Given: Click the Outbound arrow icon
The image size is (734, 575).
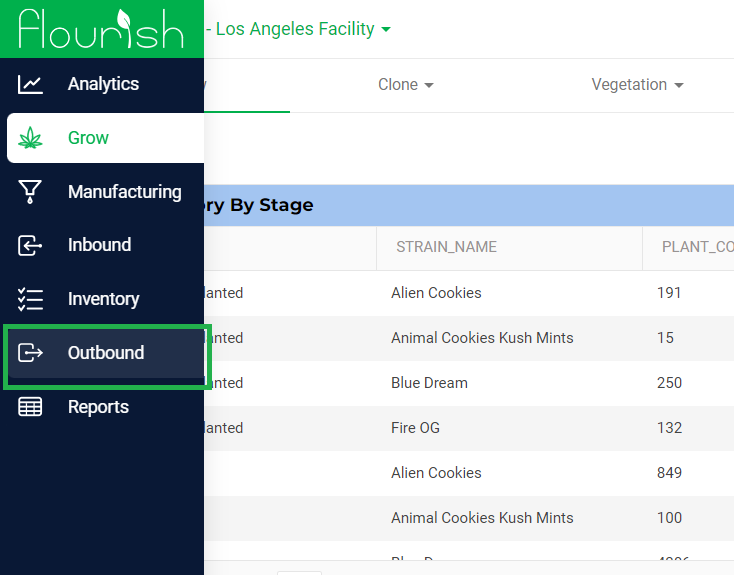Looking at the screenshot, I should 30,353.
